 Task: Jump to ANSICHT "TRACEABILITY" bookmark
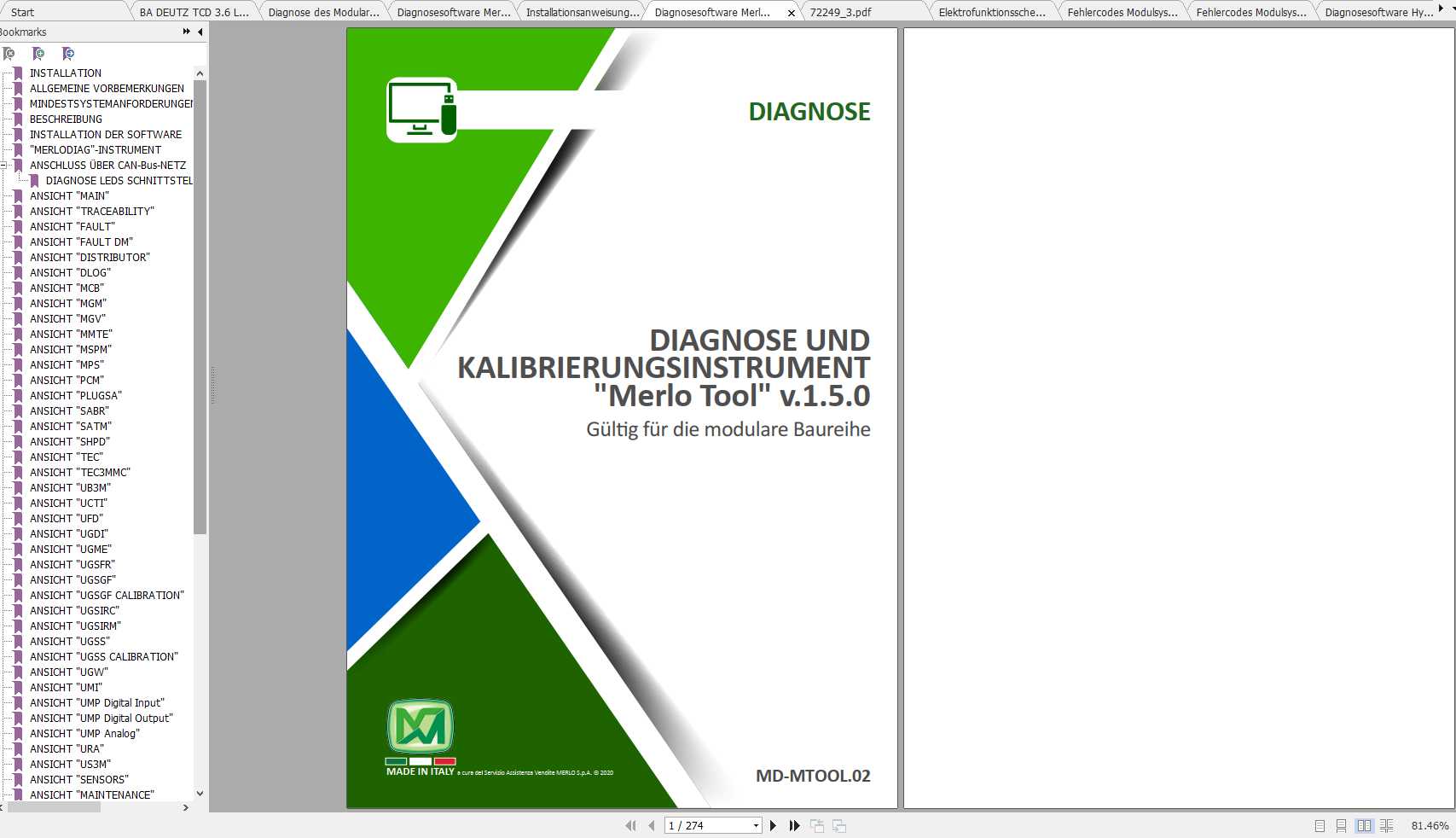(92, 211)
